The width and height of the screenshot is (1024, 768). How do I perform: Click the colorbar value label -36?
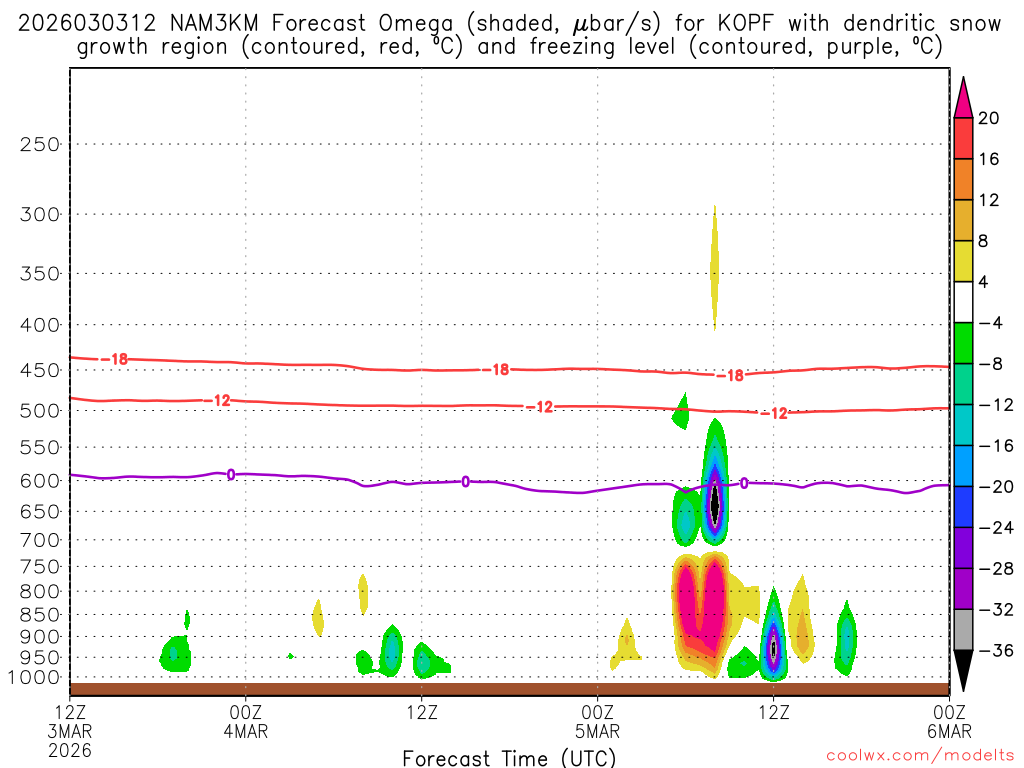tap(996, 650)
